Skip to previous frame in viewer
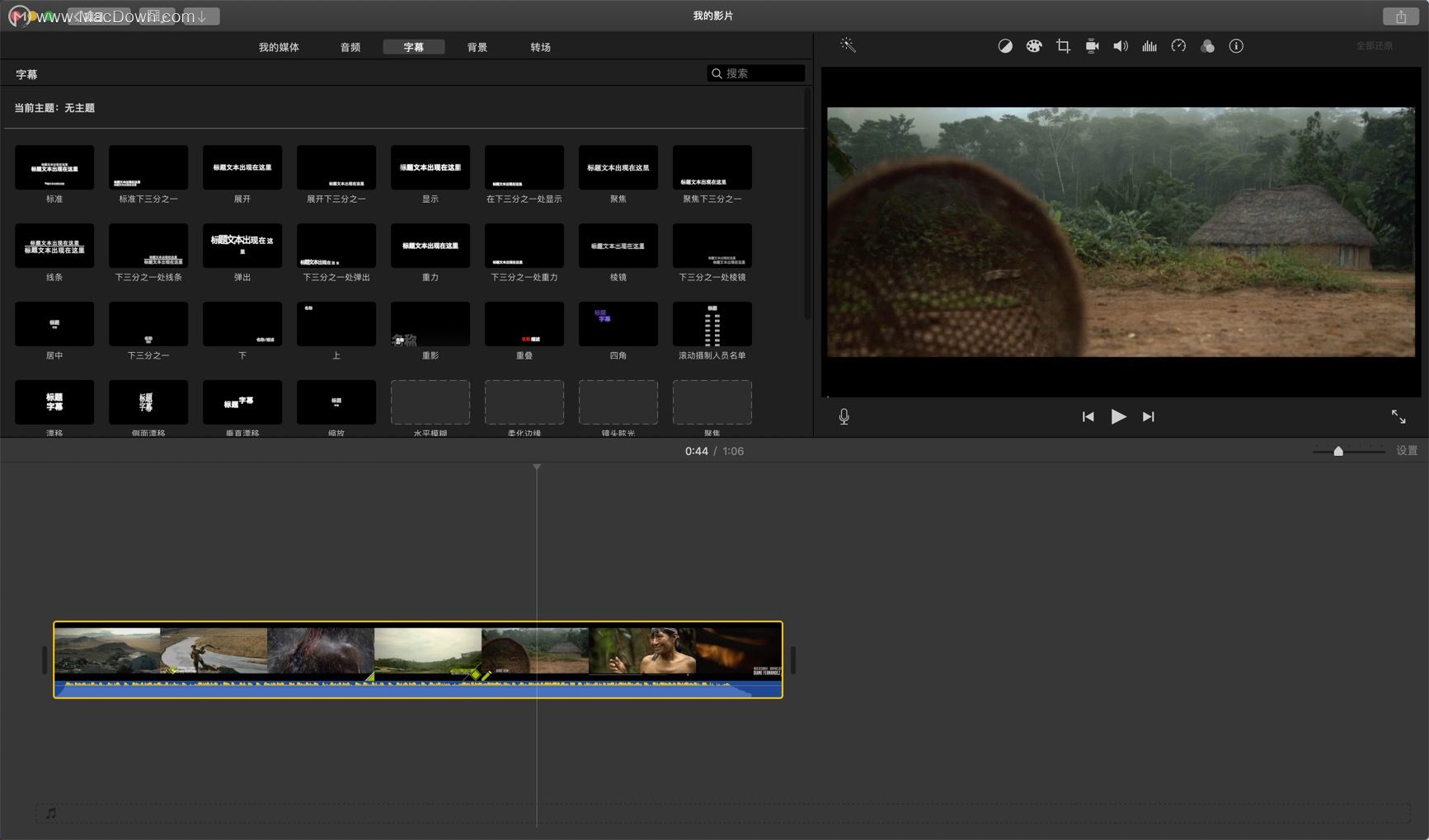Screen dimensions: 1429x840 coord(1088,416)
